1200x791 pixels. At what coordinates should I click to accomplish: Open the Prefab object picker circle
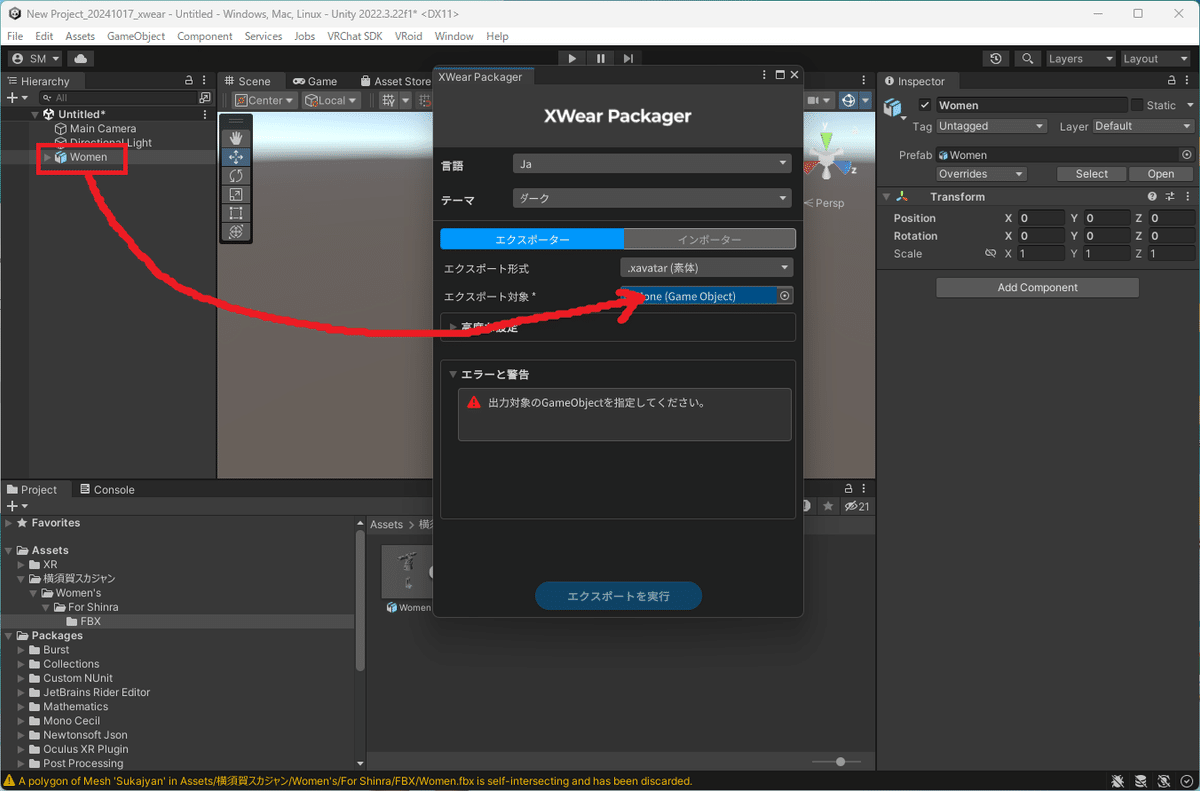pyautogui.click(x=1187, y=155)
